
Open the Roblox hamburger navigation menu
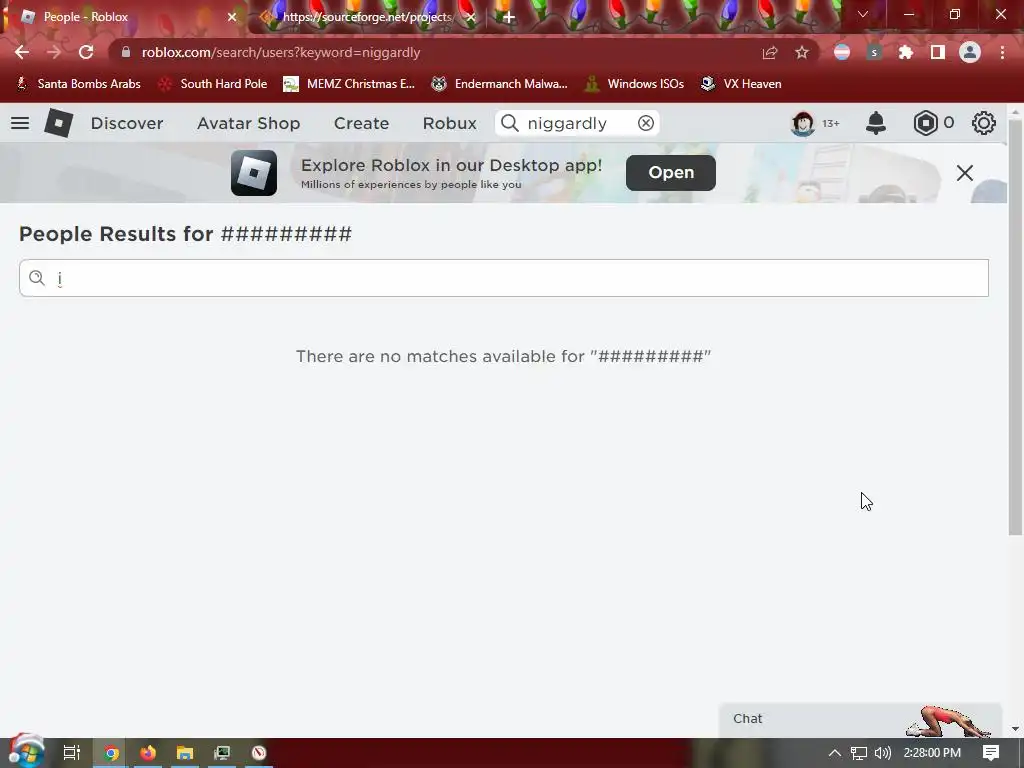pos(20,123)
